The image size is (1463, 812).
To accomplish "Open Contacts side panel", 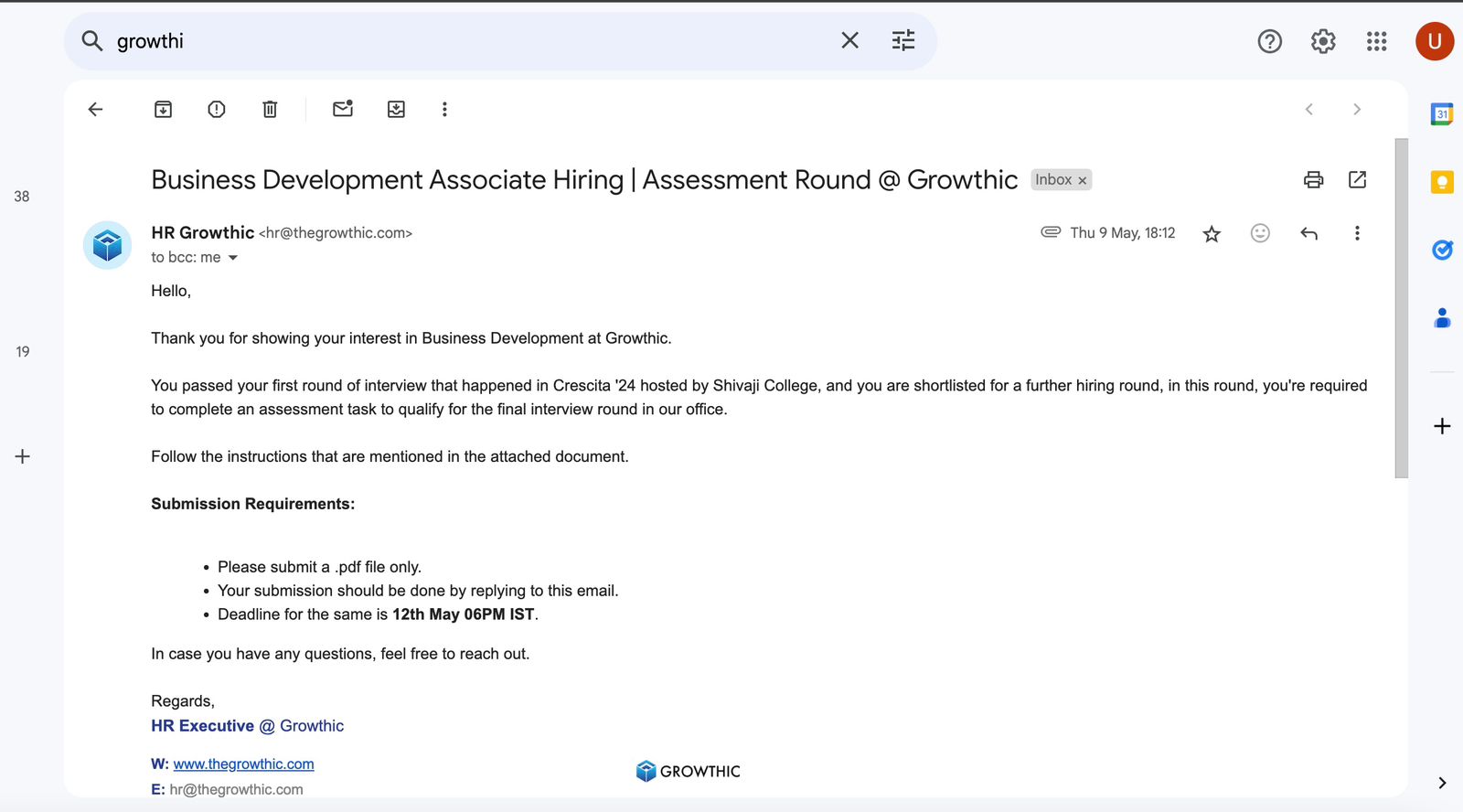I will click(1442, 318).
